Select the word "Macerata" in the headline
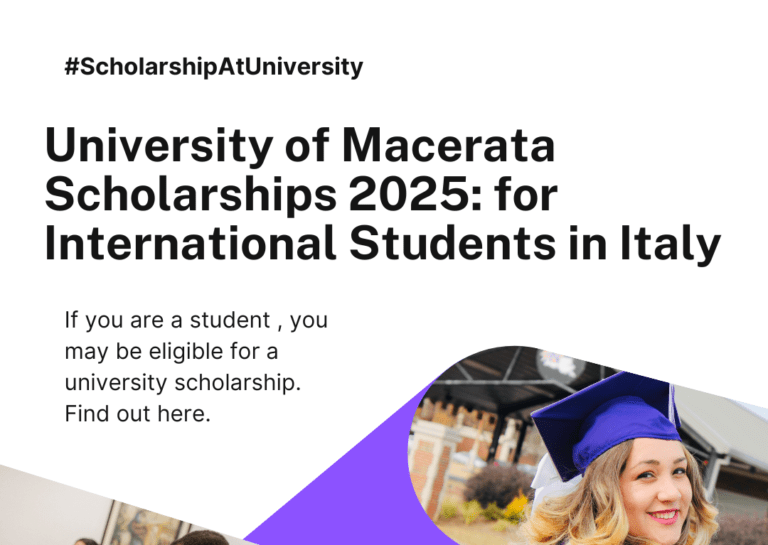Image resolution: width=768 pixels, height=545 pixels. click(448, 147)
